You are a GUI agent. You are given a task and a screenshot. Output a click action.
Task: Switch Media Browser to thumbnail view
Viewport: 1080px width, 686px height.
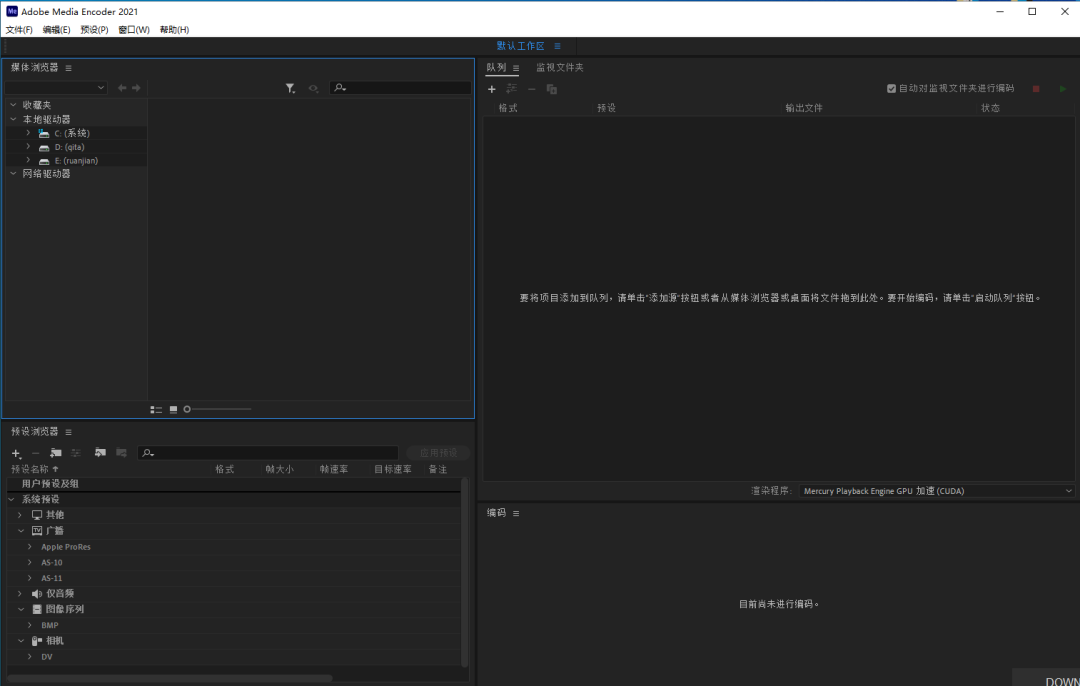click(174, 410)
